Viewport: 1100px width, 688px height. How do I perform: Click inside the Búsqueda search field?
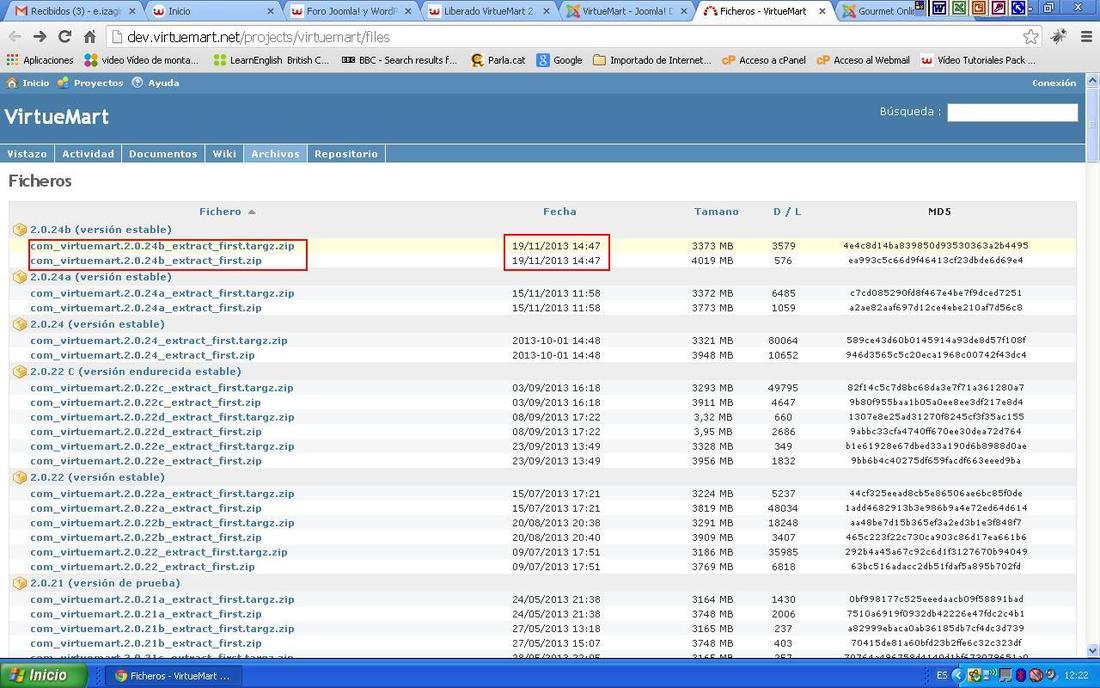[x=1012, y=112]
